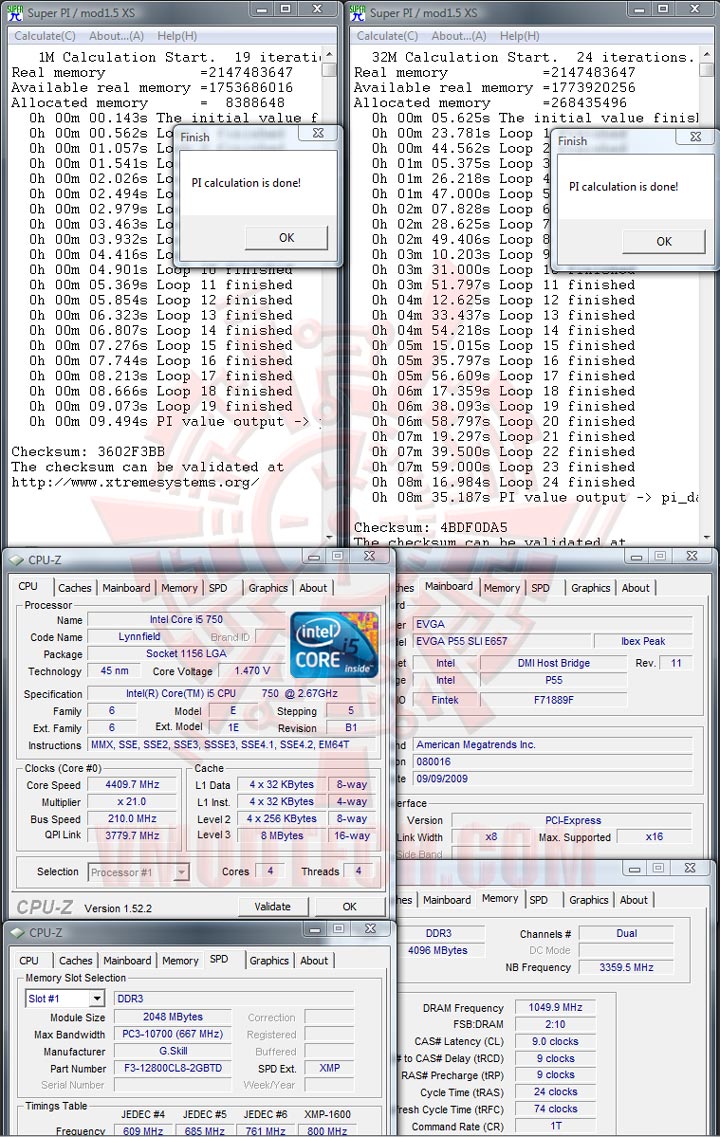This screenshot has height=1137, width=720.
Task: Switch to Graphics tab in the CPU-Z memory window
Action: point(589,900)
